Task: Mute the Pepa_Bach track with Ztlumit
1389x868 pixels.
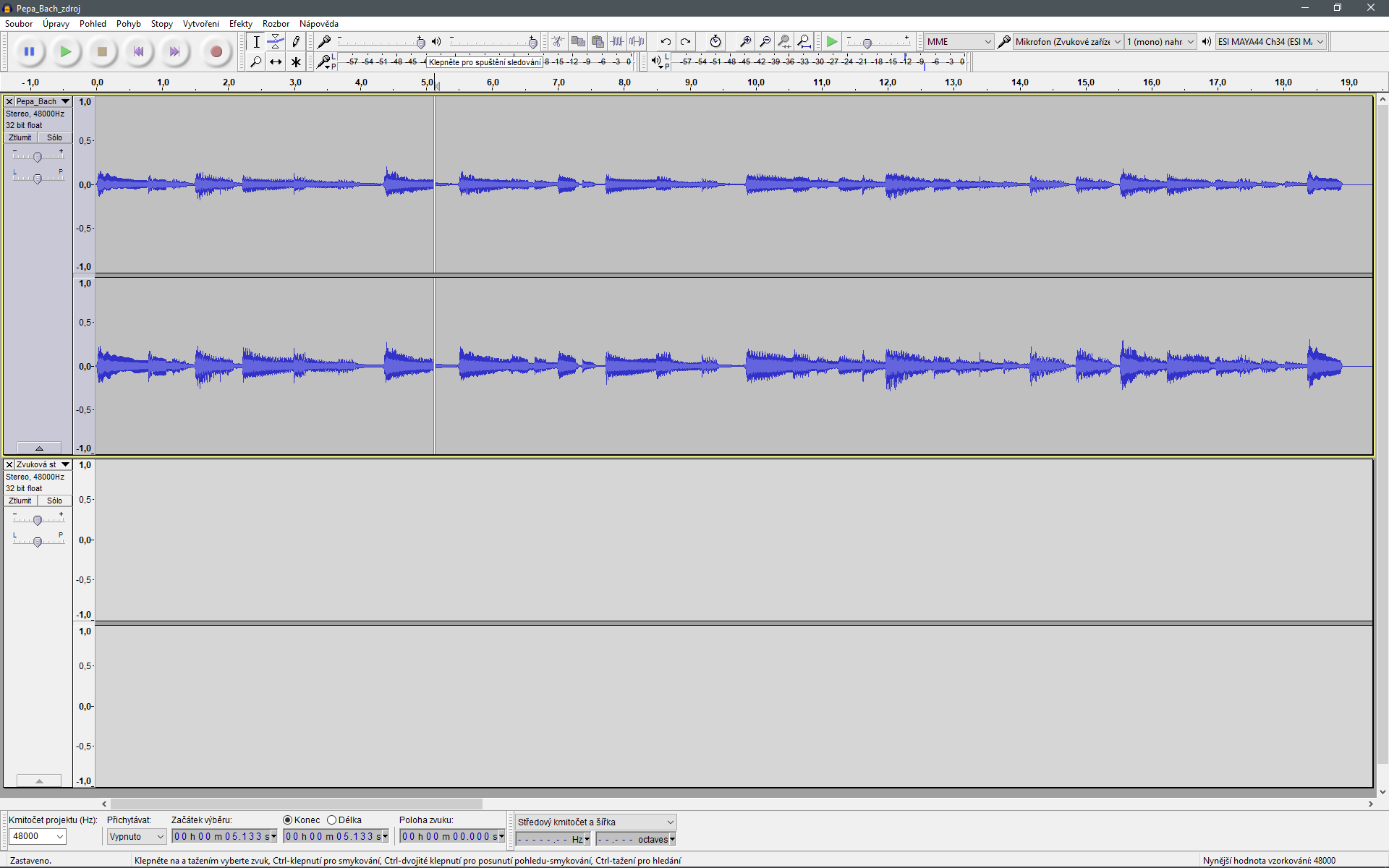Action: (20, 137)
